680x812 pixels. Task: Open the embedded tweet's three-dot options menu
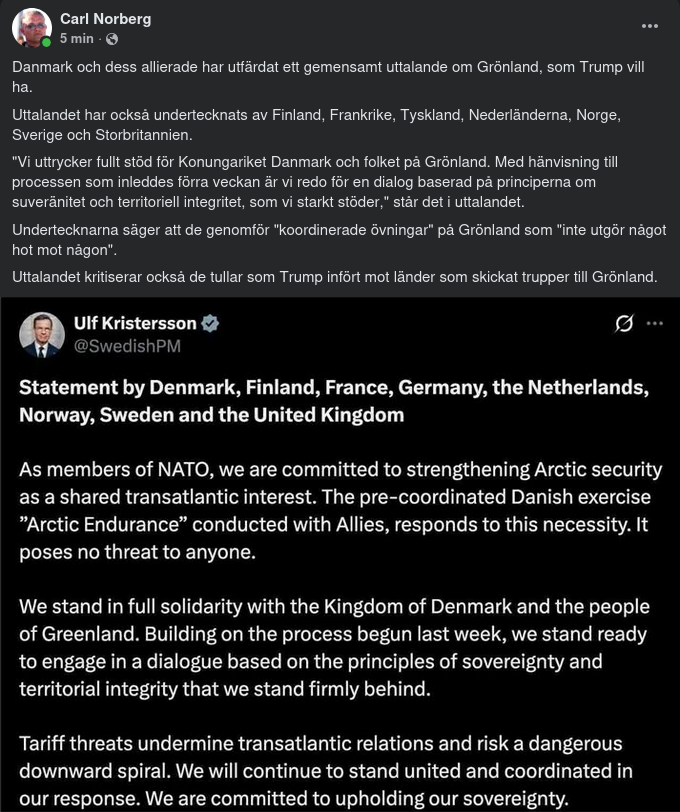[657, 323]
